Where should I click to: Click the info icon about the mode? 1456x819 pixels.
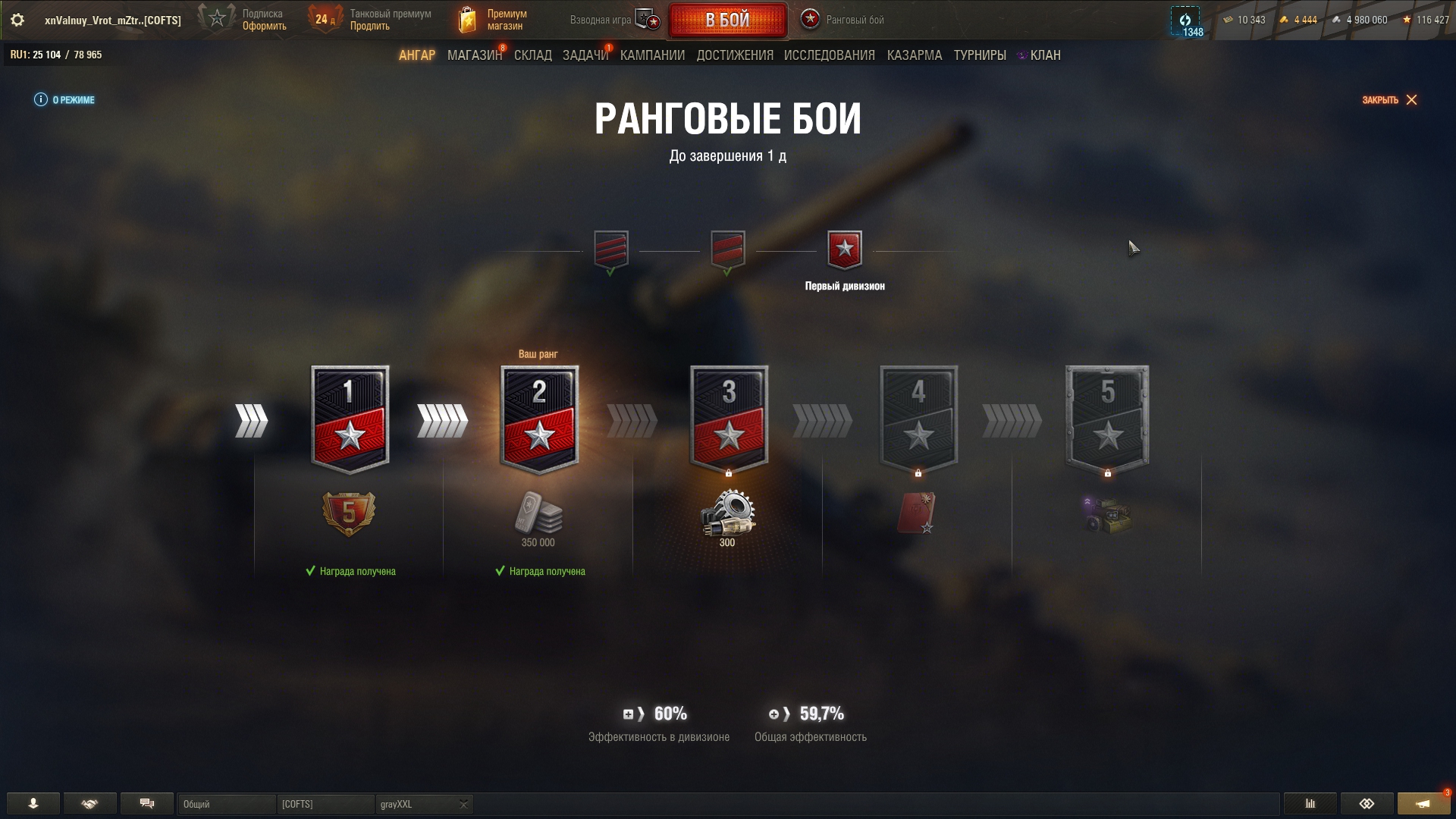click(x=41, y=99)
